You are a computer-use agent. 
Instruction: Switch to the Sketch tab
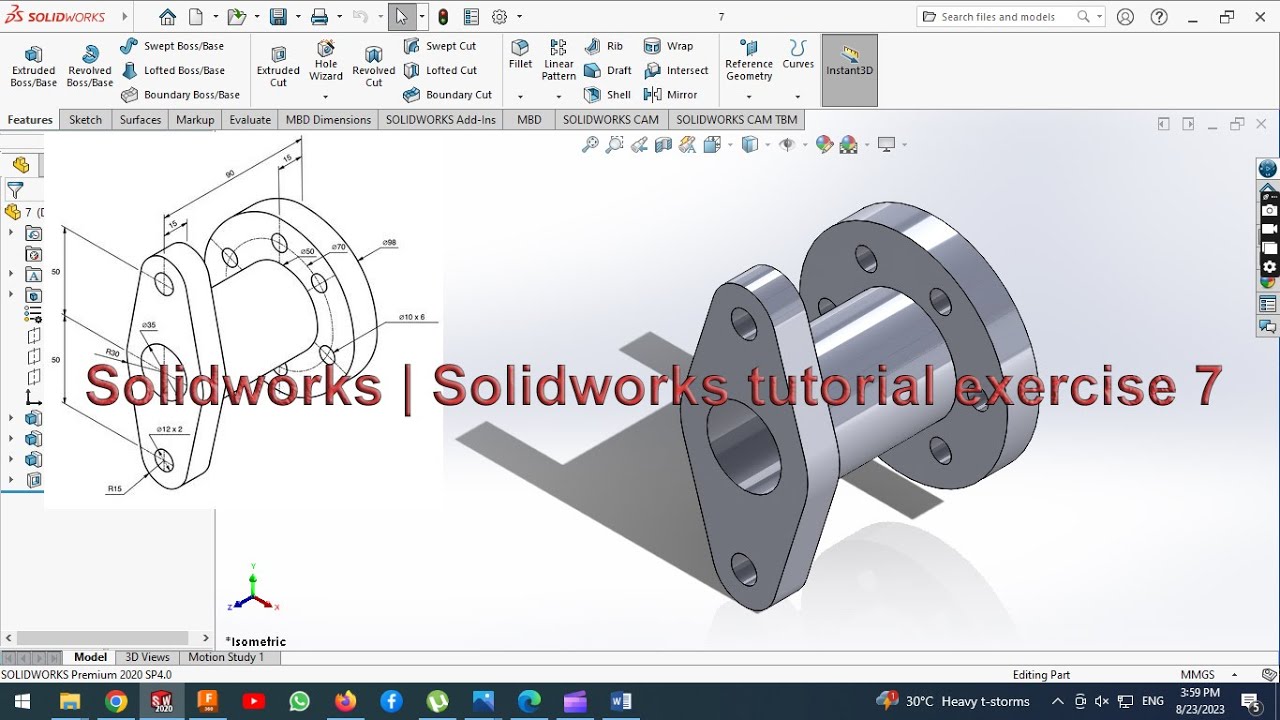85,120
